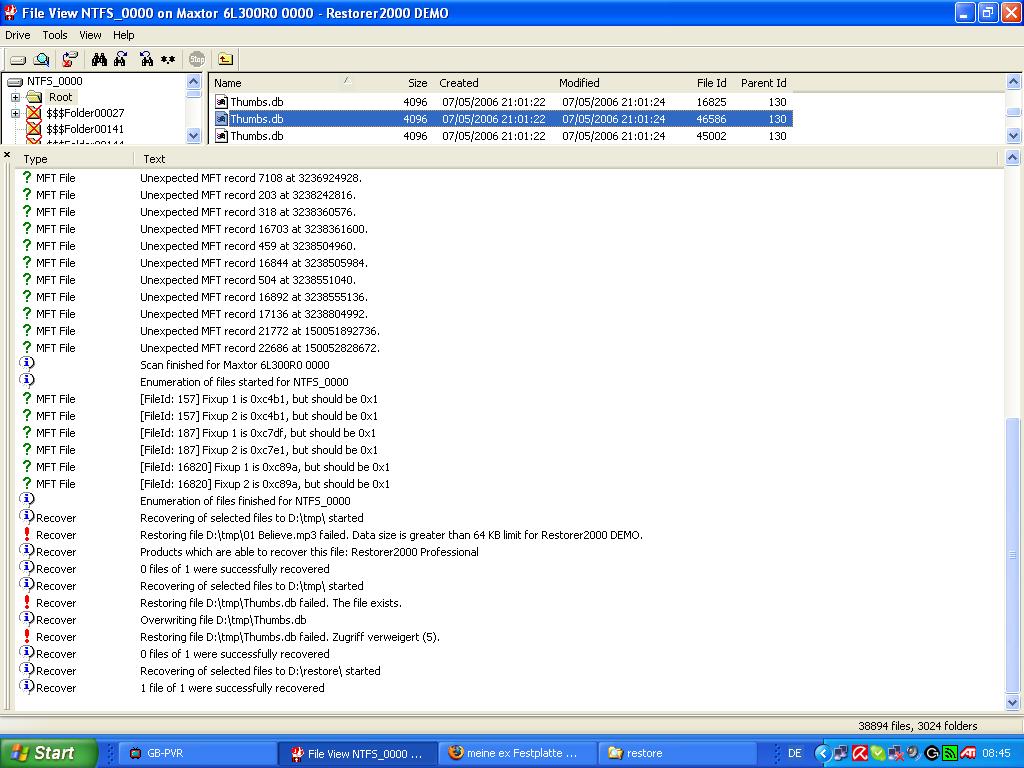1024x768 pixels.
Task: Click log entry 'Zugriff verweigert (5)'
Action: [x=290, y=637]
